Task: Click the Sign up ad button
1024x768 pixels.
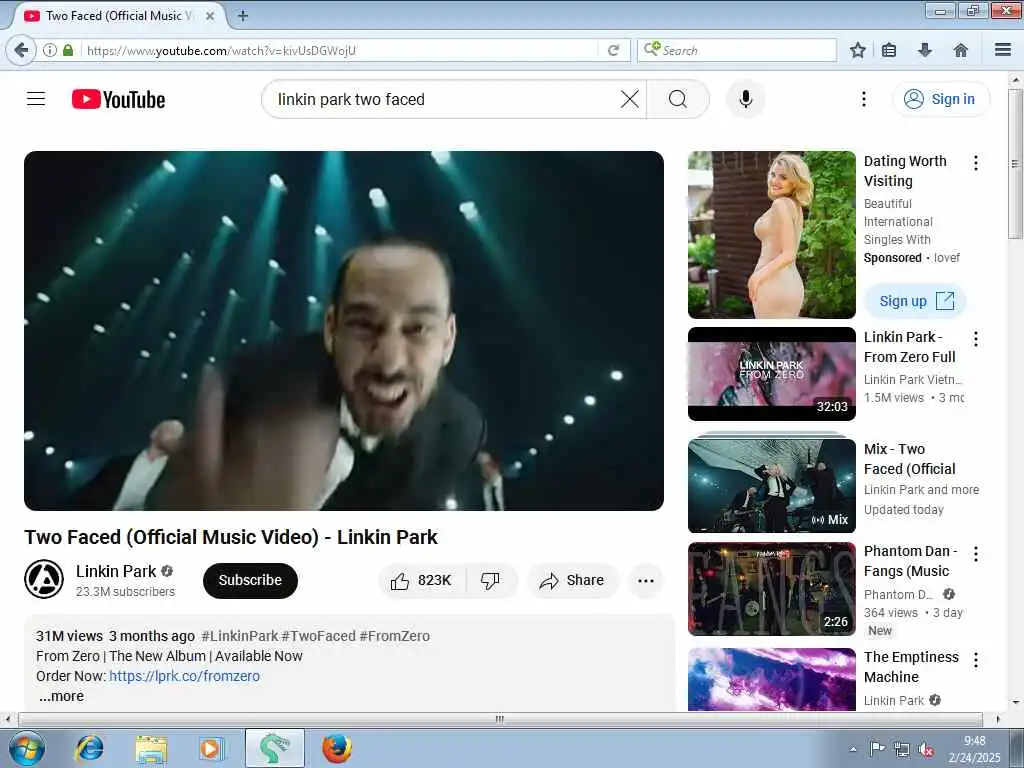Action: click(x=916, y=301)
